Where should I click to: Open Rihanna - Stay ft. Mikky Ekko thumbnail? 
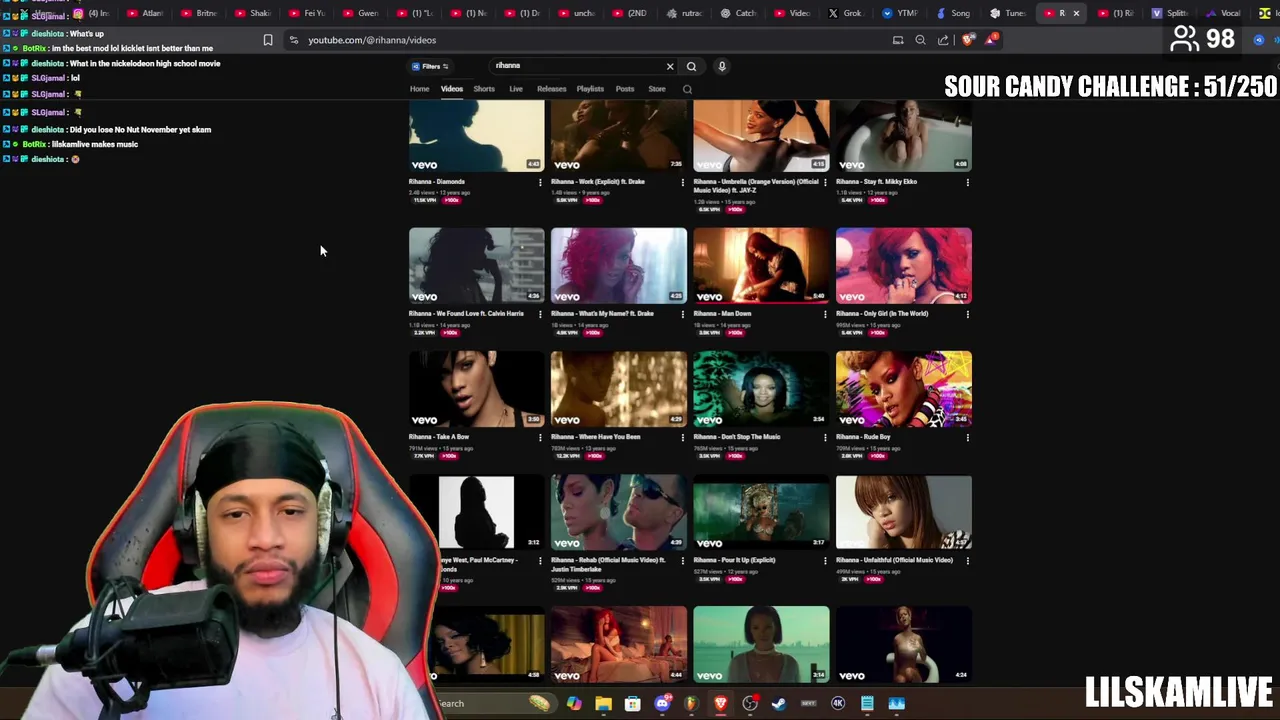click(x=904, y=135)
